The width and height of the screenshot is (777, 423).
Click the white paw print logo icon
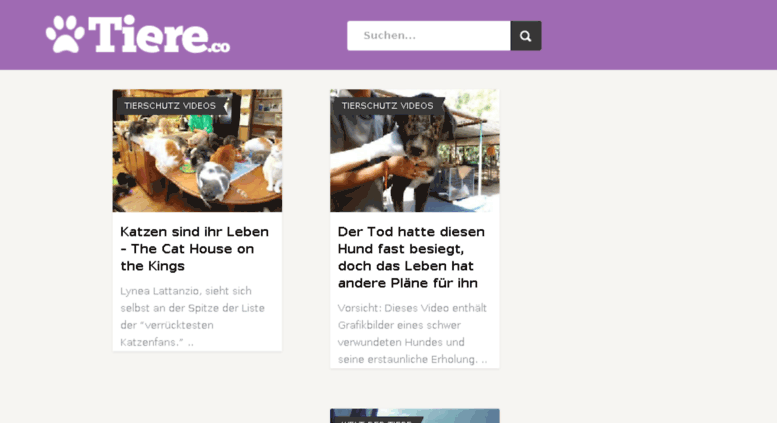point(65,34)
